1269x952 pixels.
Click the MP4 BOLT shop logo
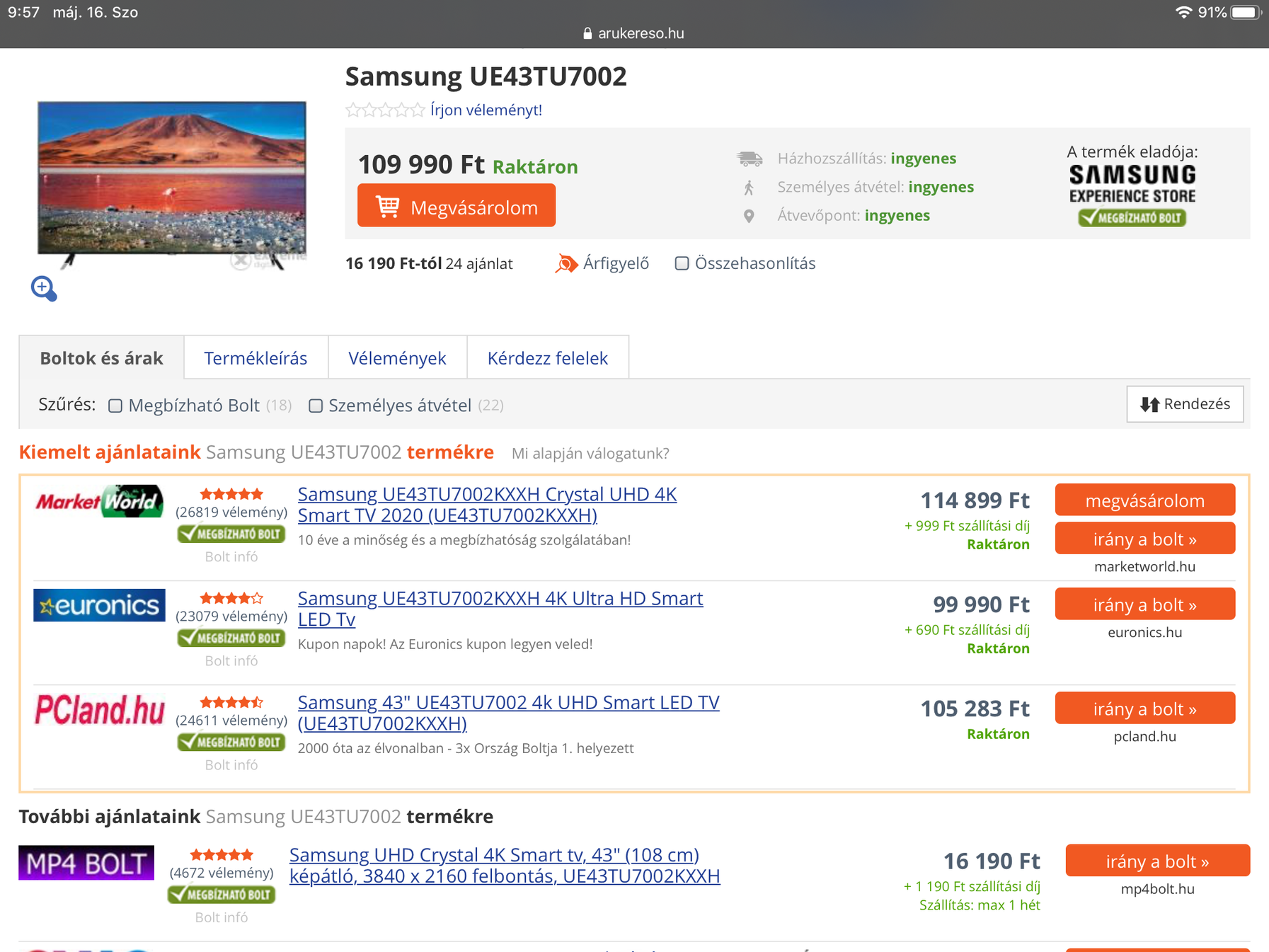(x=86, y=863)
